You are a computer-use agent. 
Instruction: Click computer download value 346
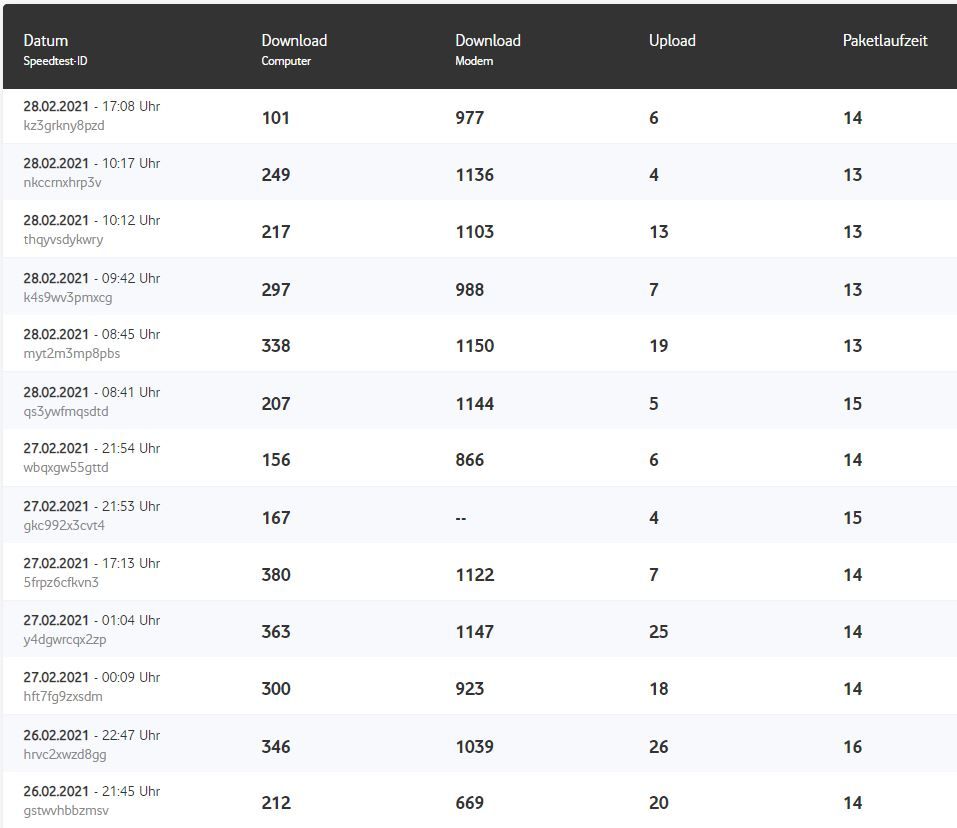[276, 747]
